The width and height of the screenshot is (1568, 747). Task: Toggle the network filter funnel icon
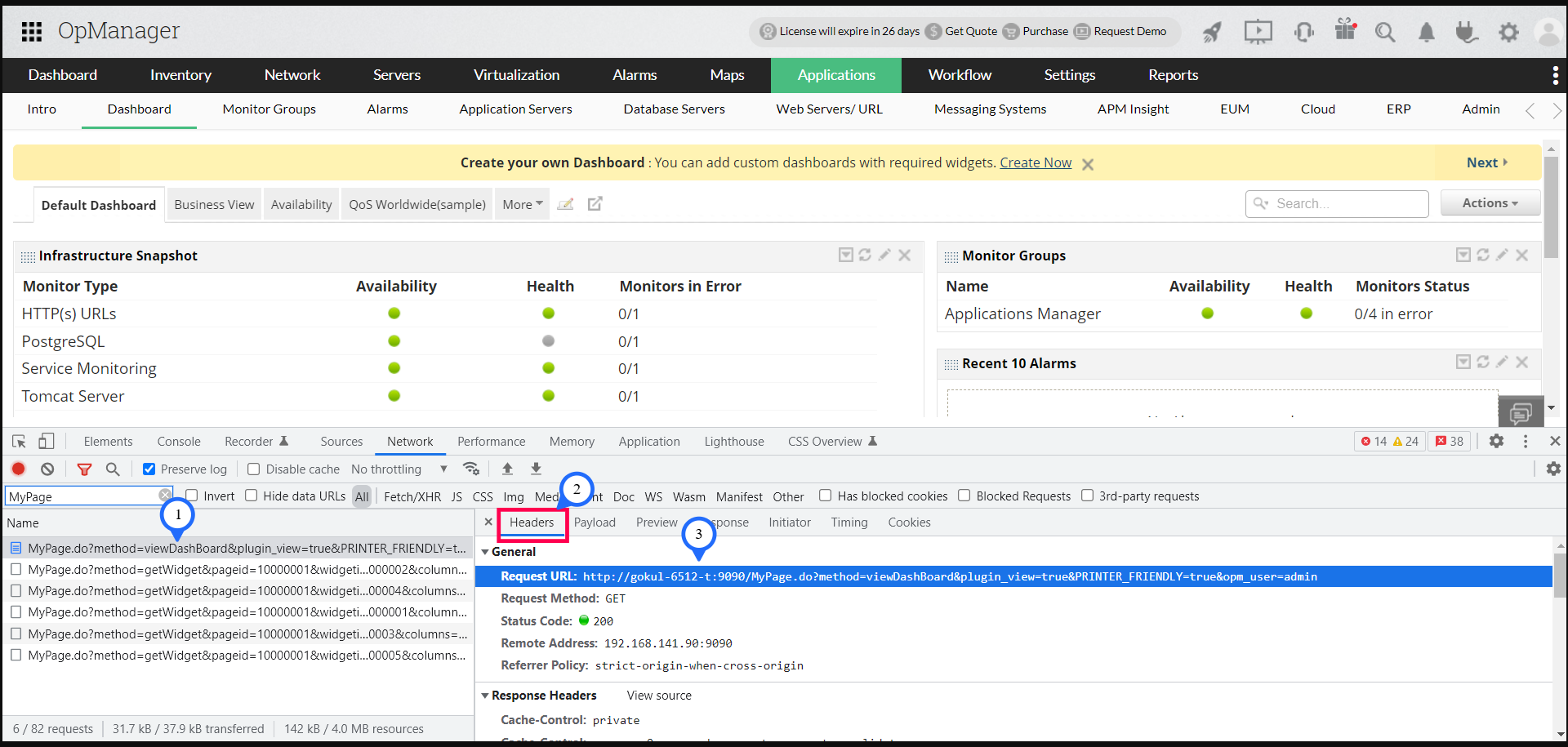tap(84, 469)
